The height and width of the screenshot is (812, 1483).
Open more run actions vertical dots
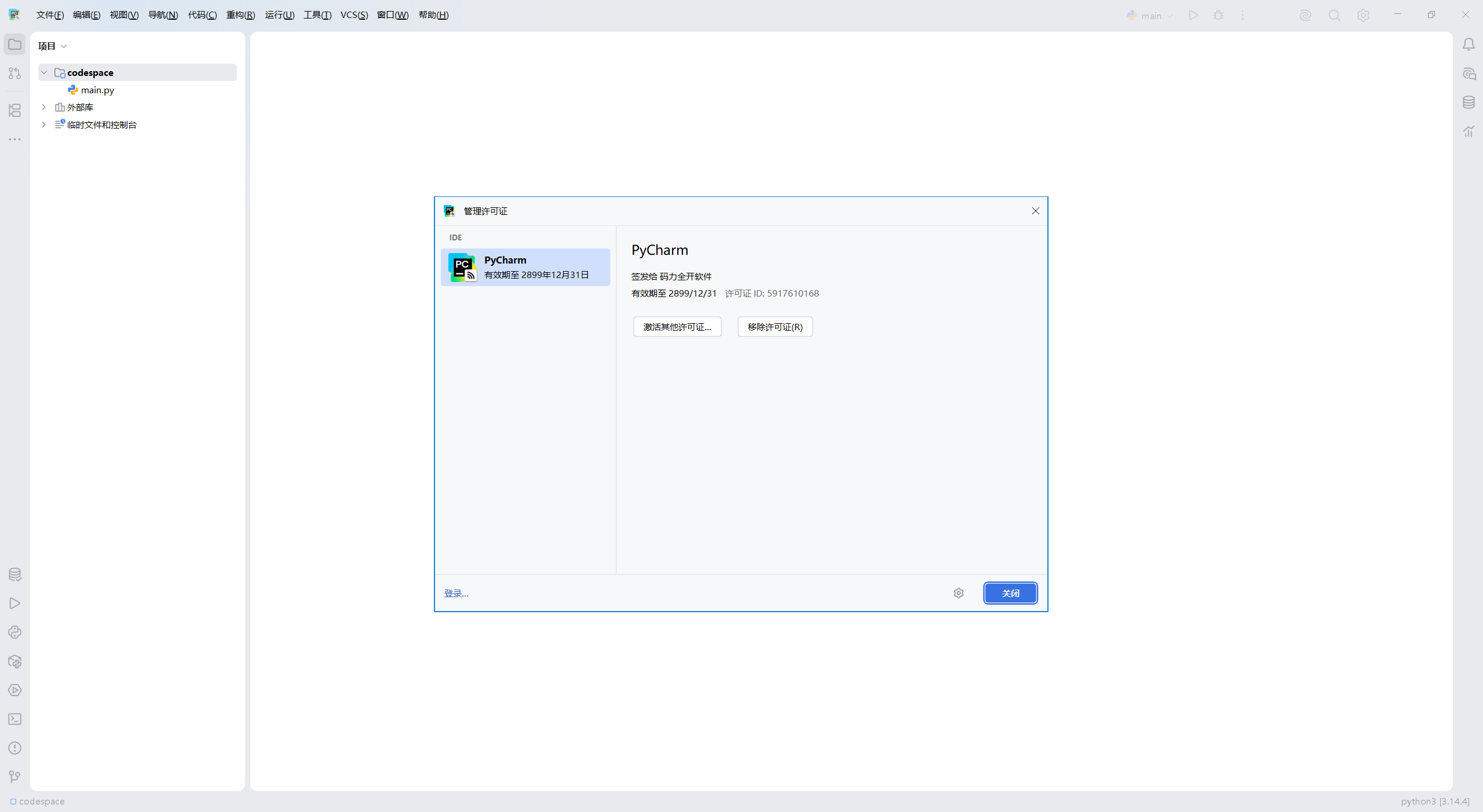1243,16
